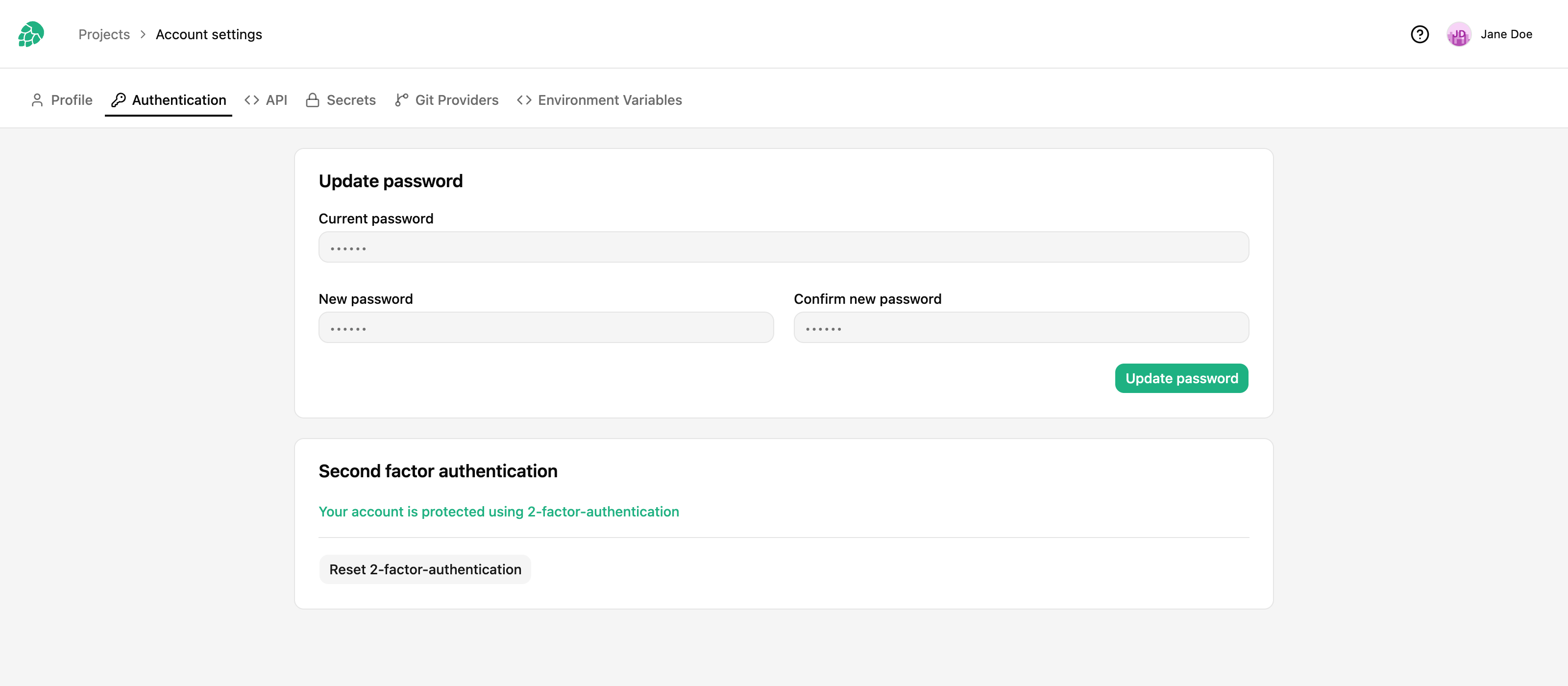The width and height of the screenshot is (1568, 686).
Task: Open the Secrets tab
Action: [x=341, y=100]
